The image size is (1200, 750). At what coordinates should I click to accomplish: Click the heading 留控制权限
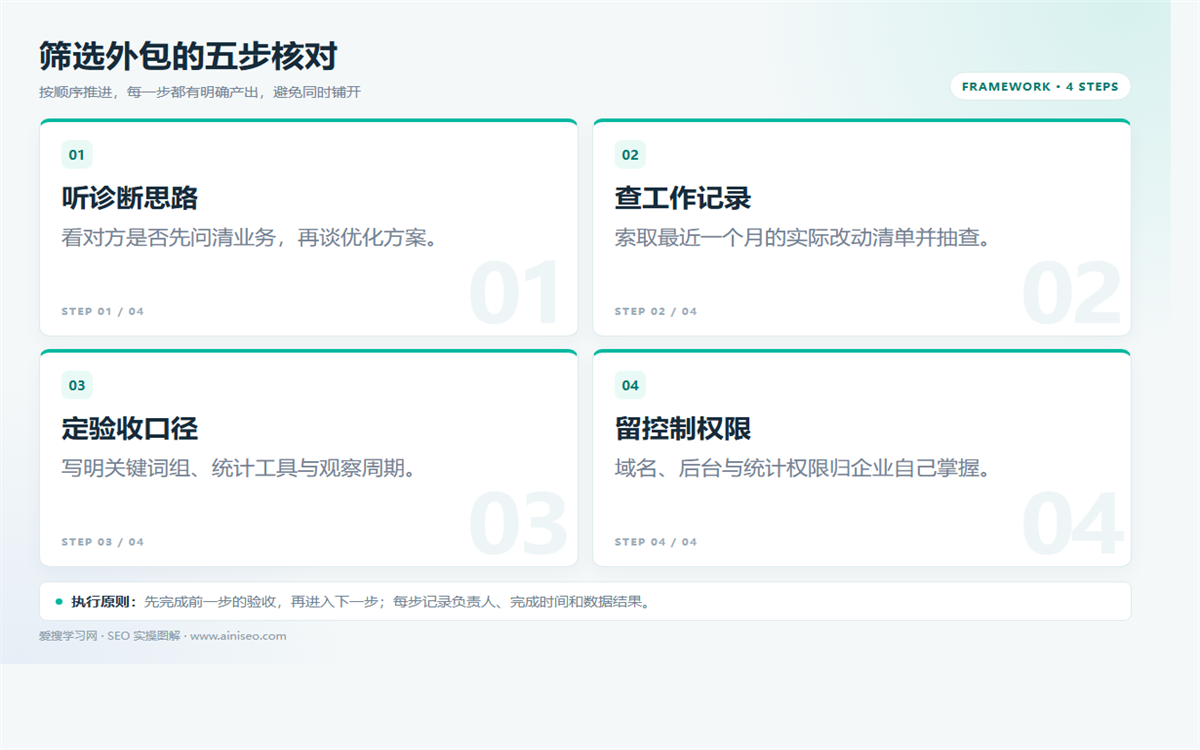pos(683,429)
